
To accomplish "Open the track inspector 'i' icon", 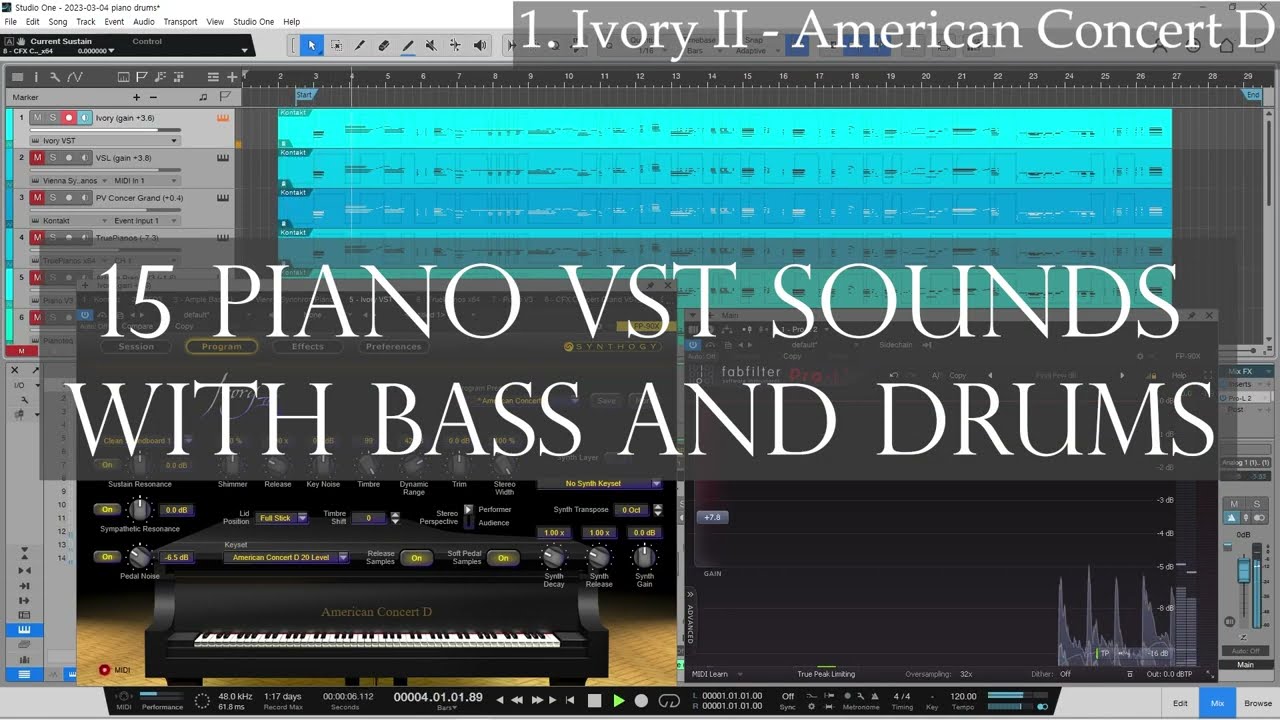I will click(x=36, y=77).
